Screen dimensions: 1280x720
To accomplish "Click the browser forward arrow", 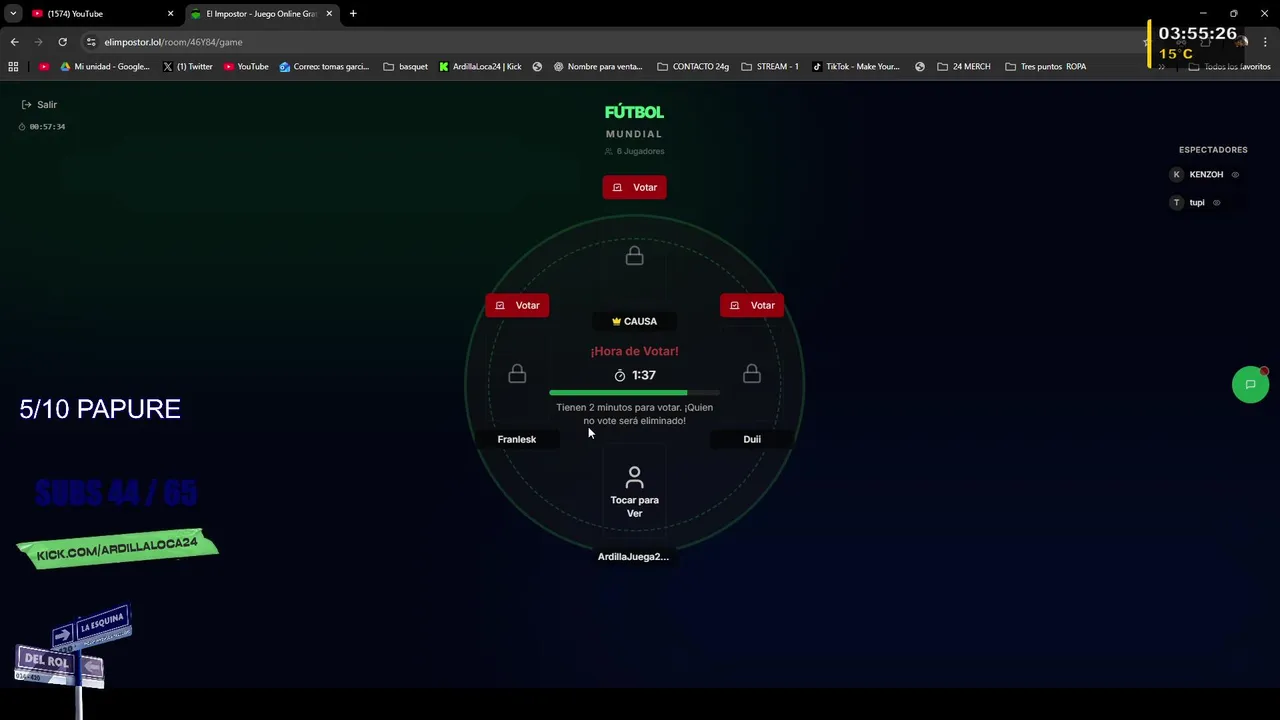I will click(38, 42).
